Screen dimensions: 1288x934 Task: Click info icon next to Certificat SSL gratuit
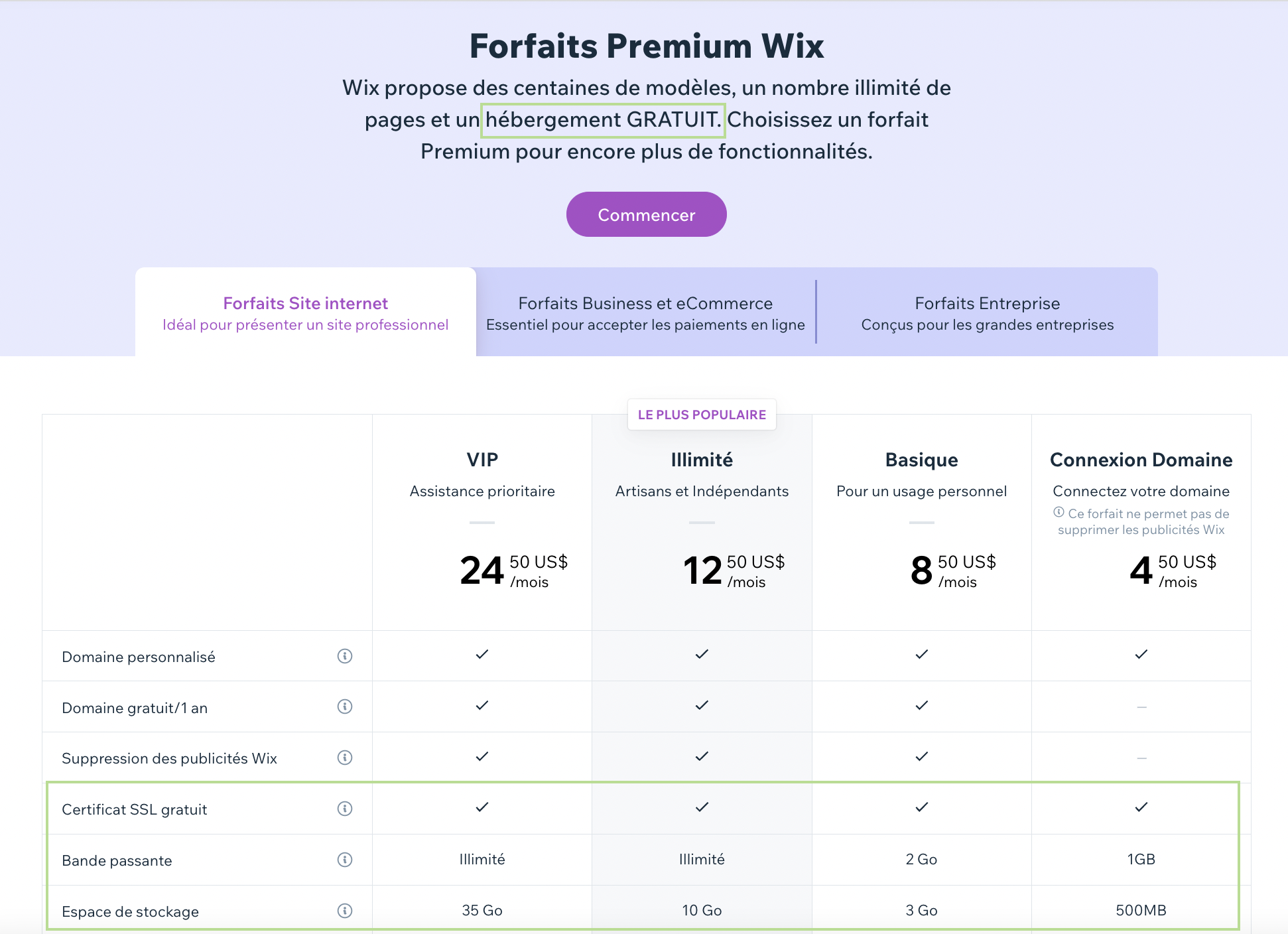[x=344, y=809]
